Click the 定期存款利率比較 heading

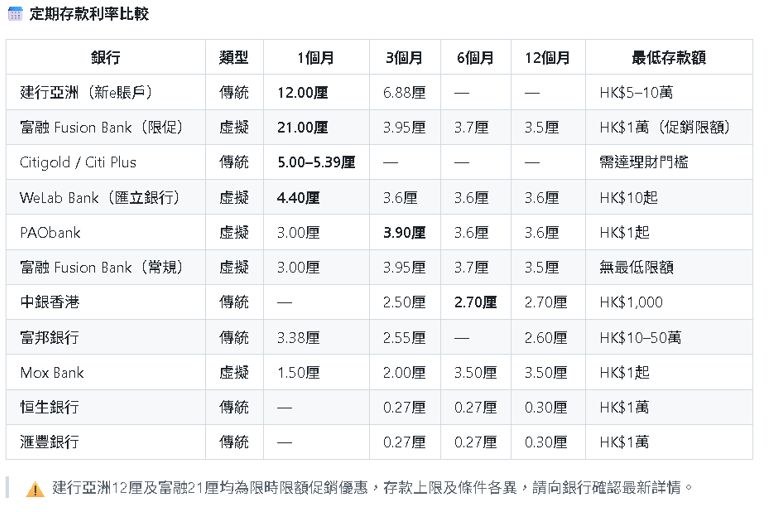click(89, 14)
